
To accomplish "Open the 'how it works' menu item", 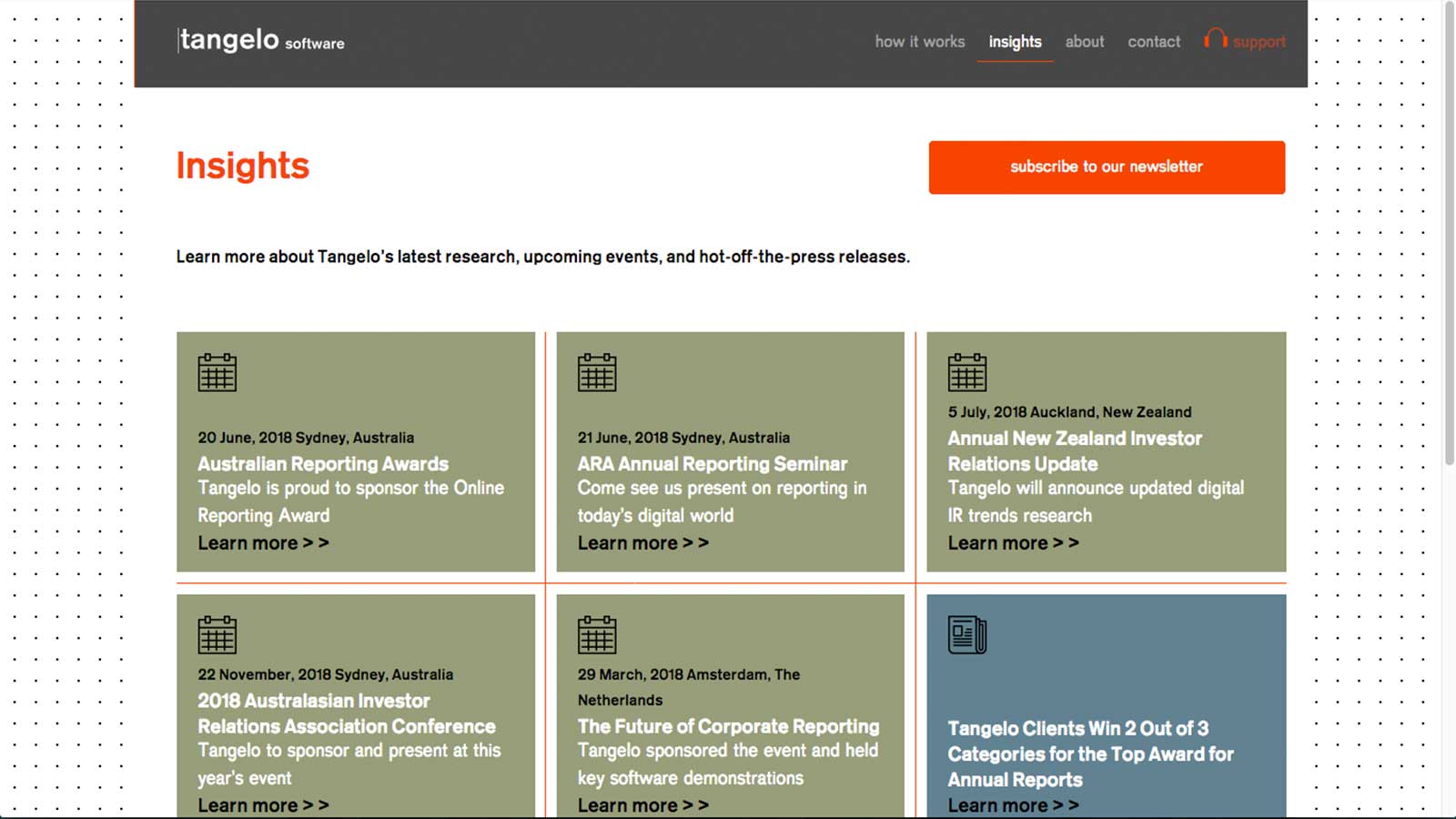I will pos(919,42).
